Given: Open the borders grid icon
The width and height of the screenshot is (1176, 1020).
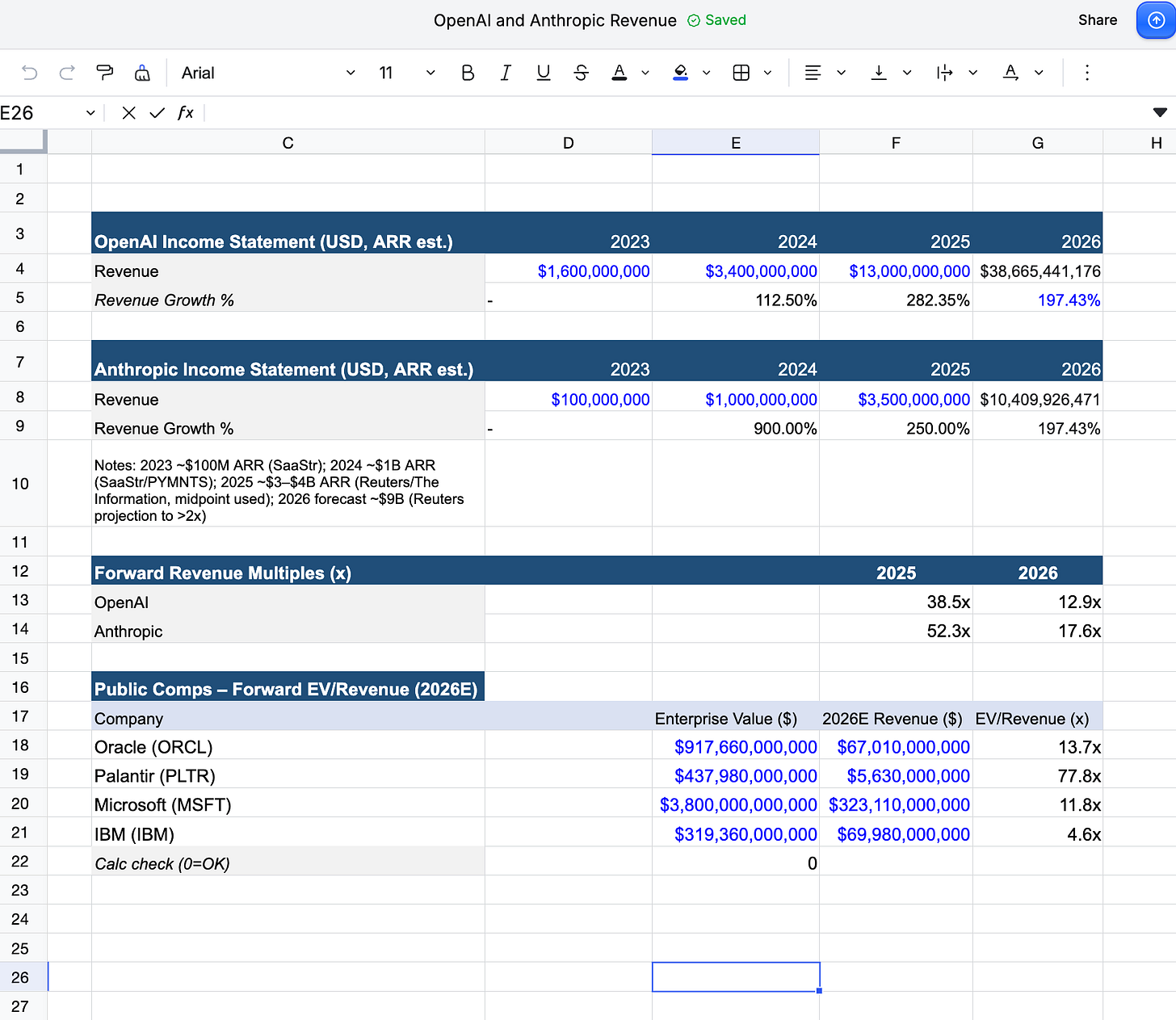Looking at the screenshot, I should point(741,73).
